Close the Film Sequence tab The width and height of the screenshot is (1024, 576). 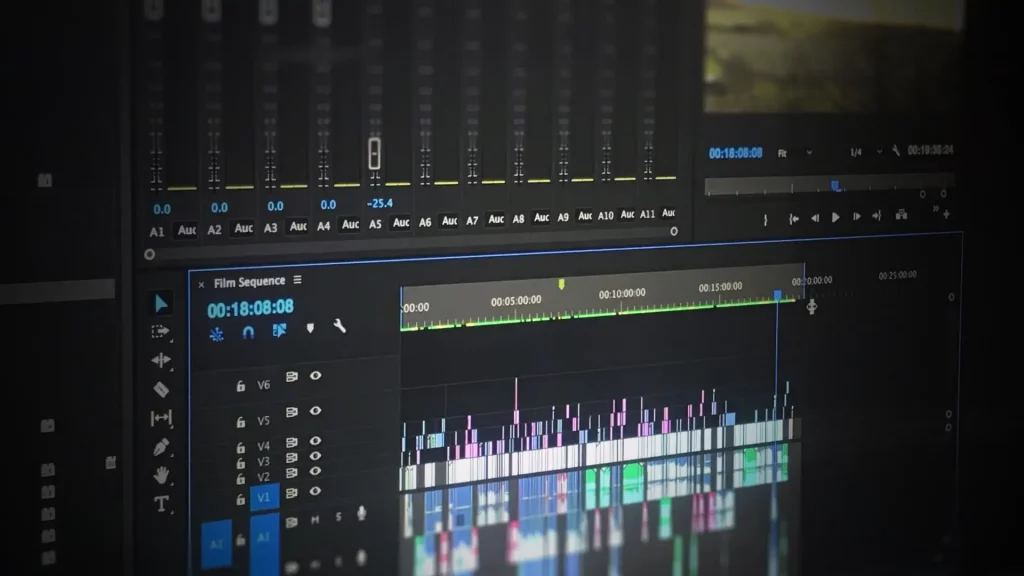(201, 284)
